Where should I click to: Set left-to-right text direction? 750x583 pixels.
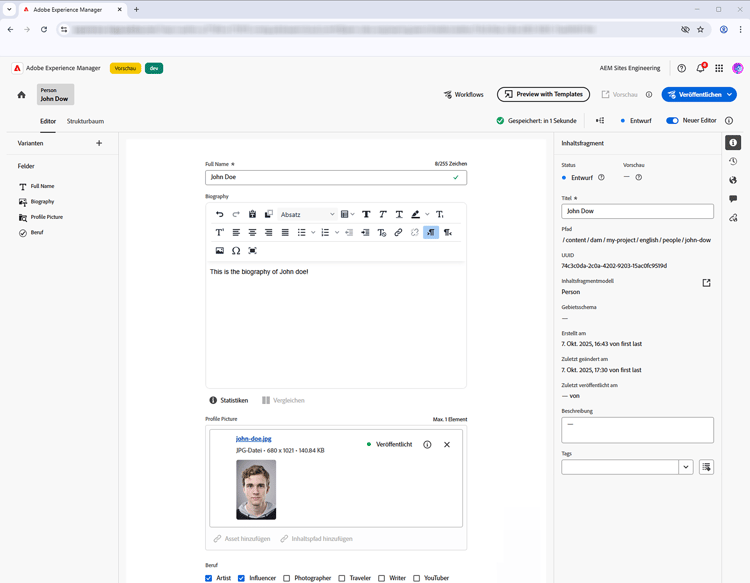click(x=431, y=232)
